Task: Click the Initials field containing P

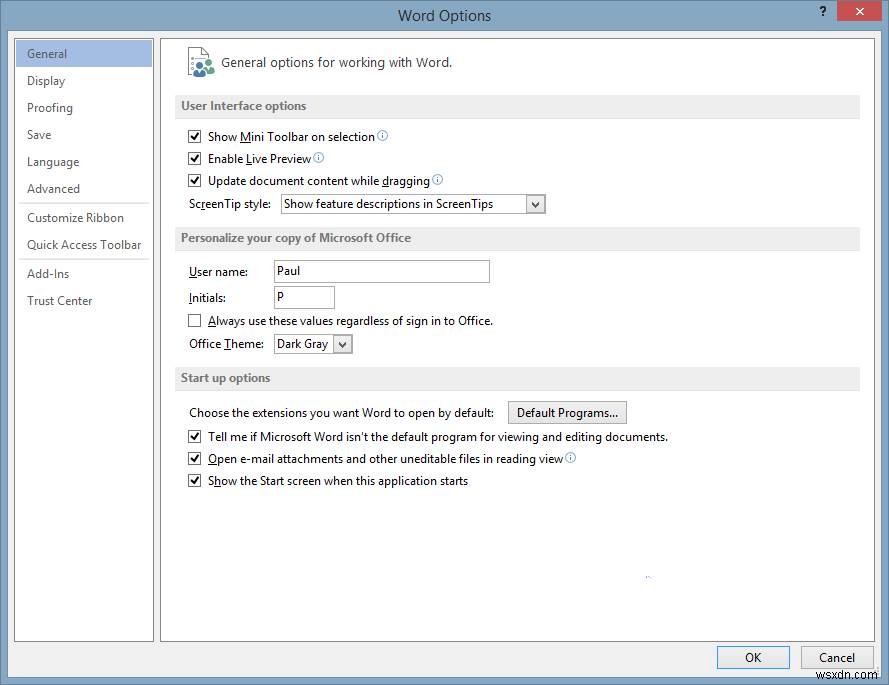Action: (304, 297)
